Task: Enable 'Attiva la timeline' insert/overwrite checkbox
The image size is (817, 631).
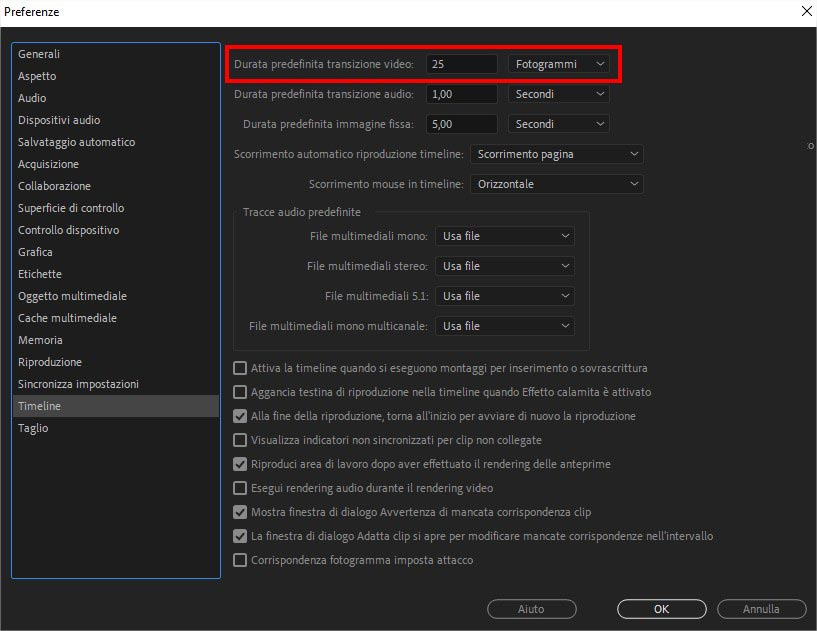Action: pyautogui.click(x=240, y=368)
